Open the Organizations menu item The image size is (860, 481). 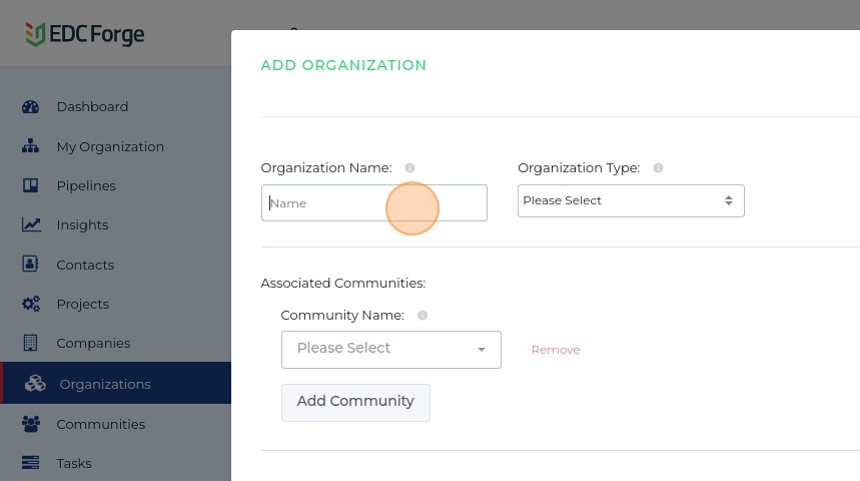pyautogui.click(x=105, y=384)
